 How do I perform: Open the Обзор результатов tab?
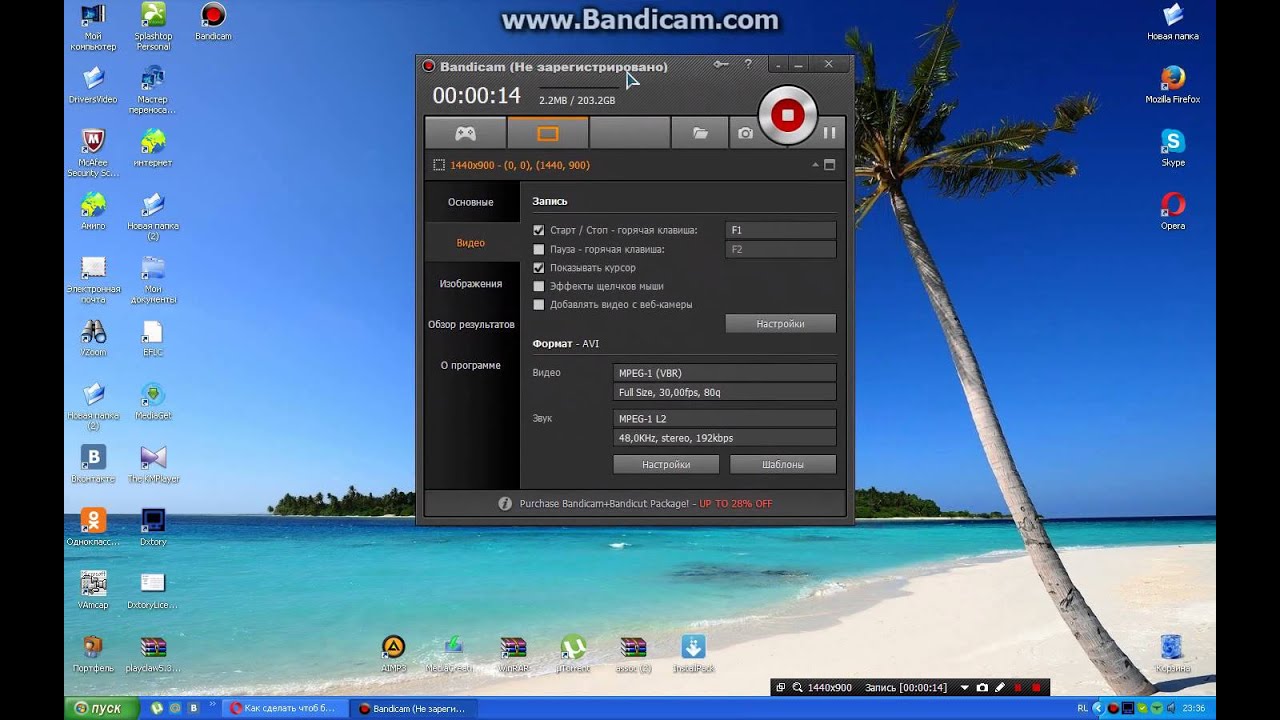470,324
